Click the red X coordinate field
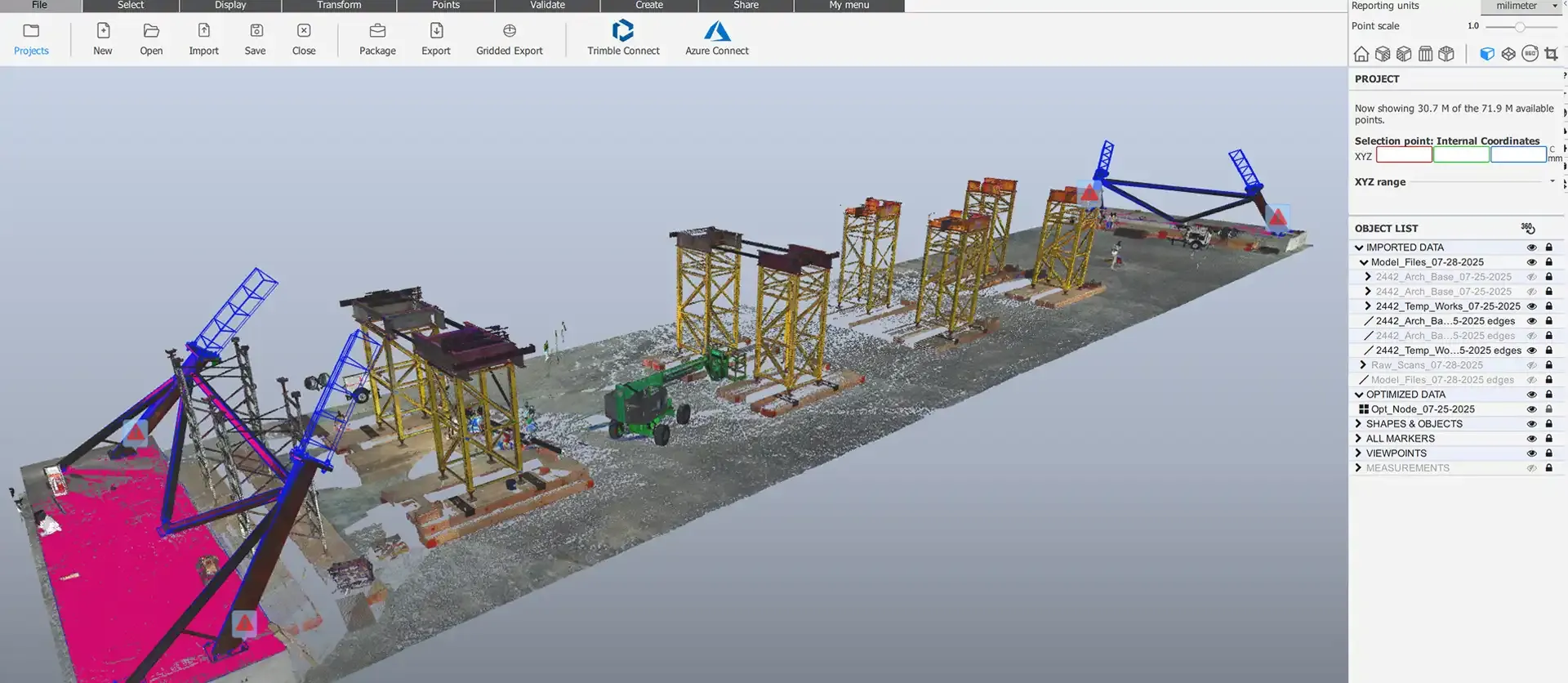Image resolution: width=1568 pixels, height=683 pixels. [x=1404, y=154]
